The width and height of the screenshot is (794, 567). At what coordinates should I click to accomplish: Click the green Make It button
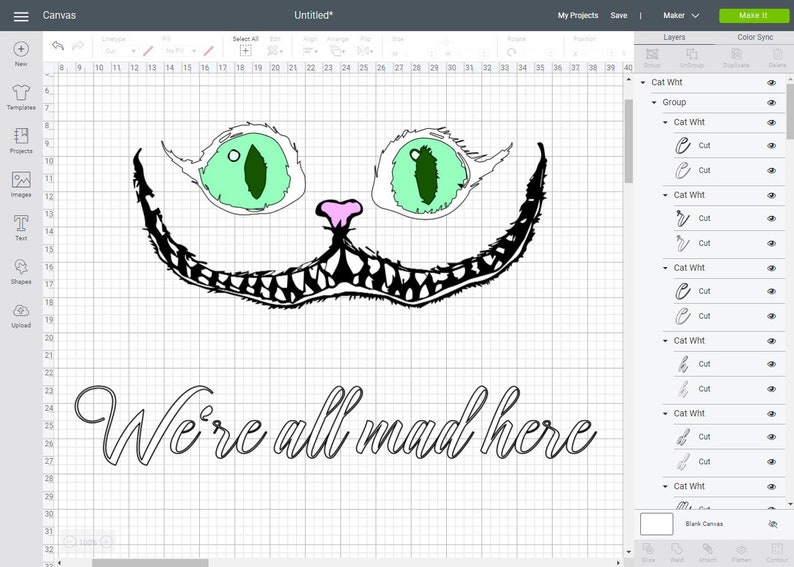click(753, 16)
